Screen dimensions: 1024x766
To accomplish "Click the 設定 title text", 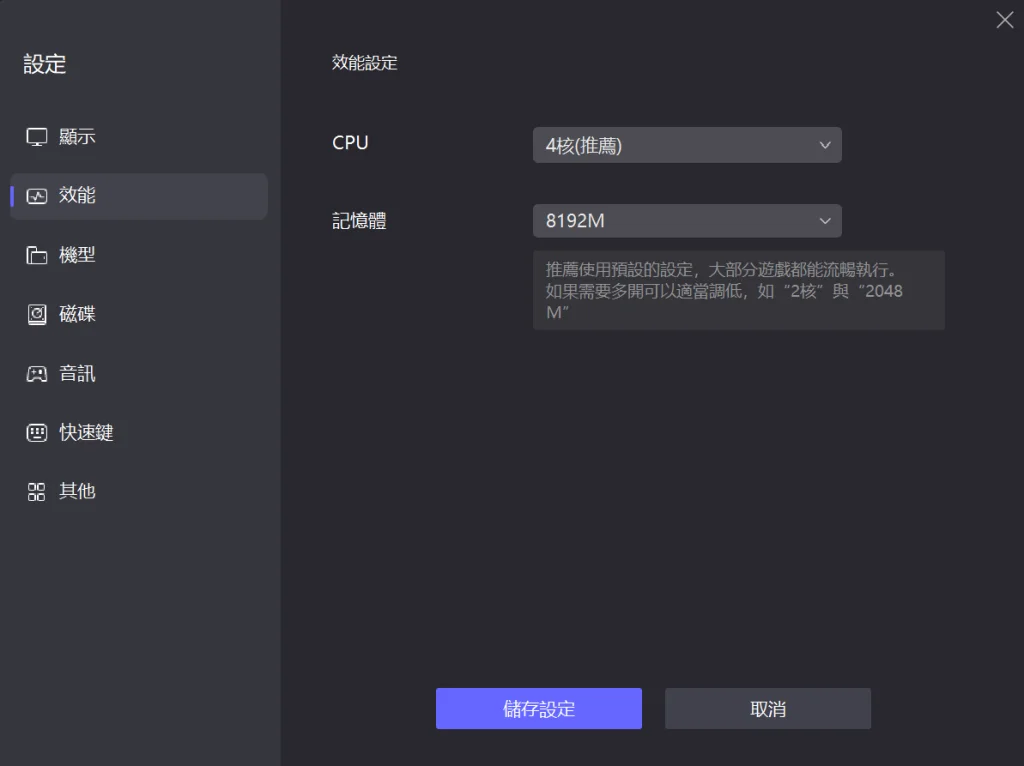I will click(x=44, y=64).
